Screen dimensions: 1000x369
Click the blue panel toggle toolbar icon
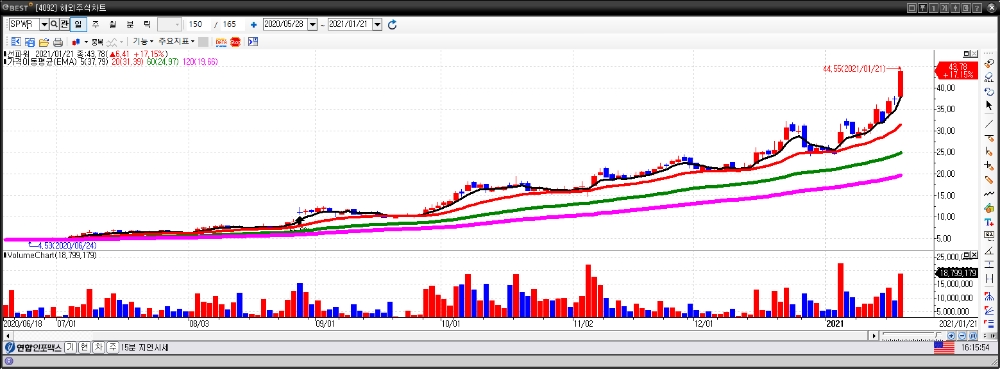point(253,42)
